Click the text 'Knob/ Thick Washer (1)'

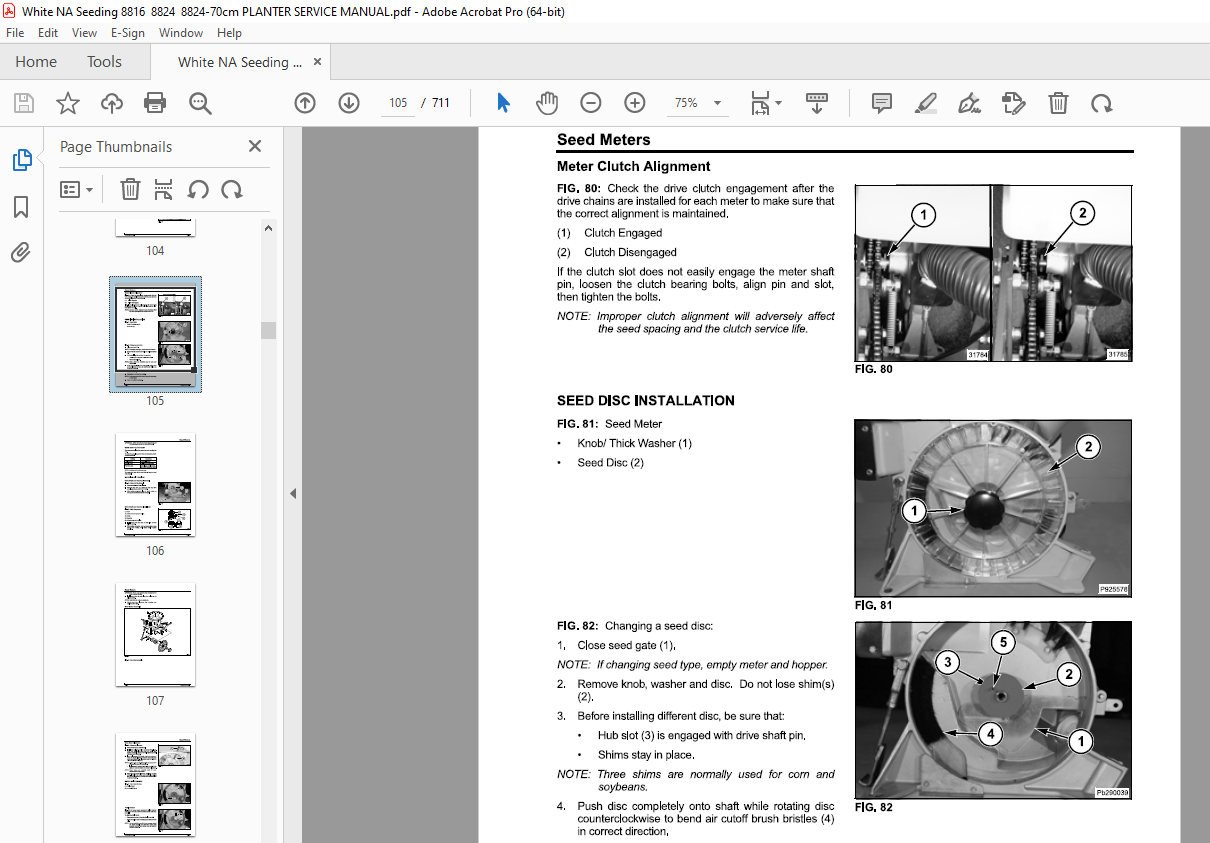(x=634, y=443)
